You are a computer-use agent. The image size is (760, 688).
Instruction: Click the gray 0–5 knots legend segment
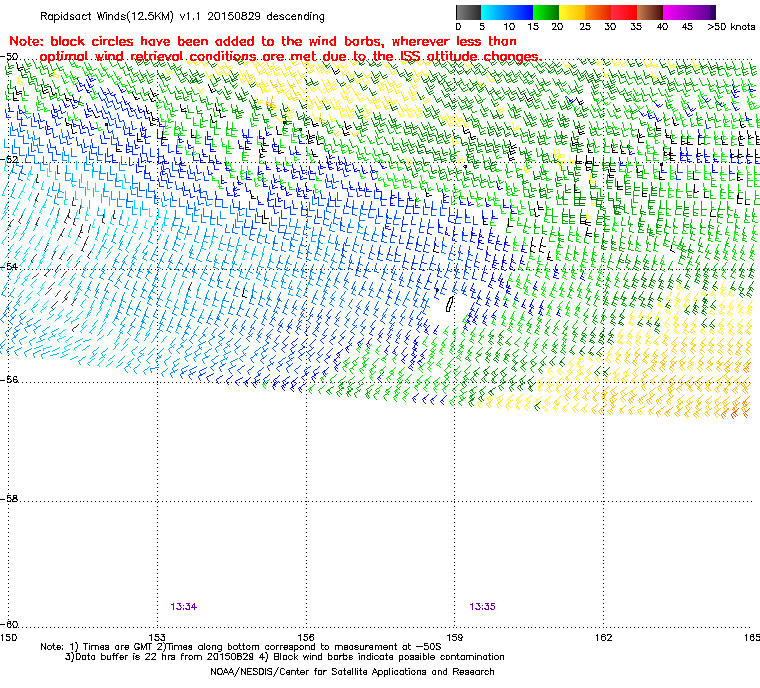[x=468, y=12]
